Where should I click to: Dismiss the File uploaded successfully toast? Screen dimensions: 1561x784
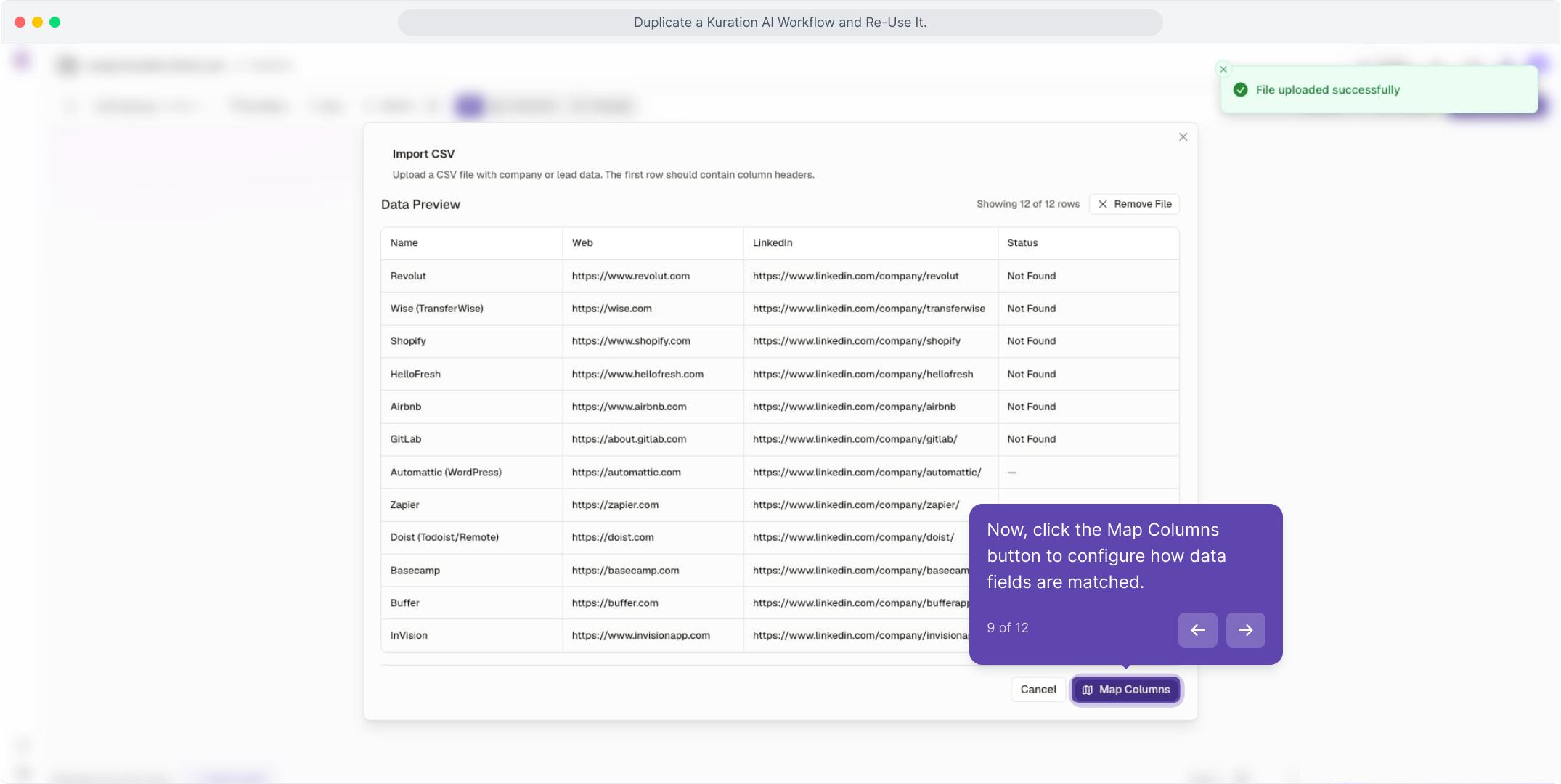click(x=1223, y=70)
